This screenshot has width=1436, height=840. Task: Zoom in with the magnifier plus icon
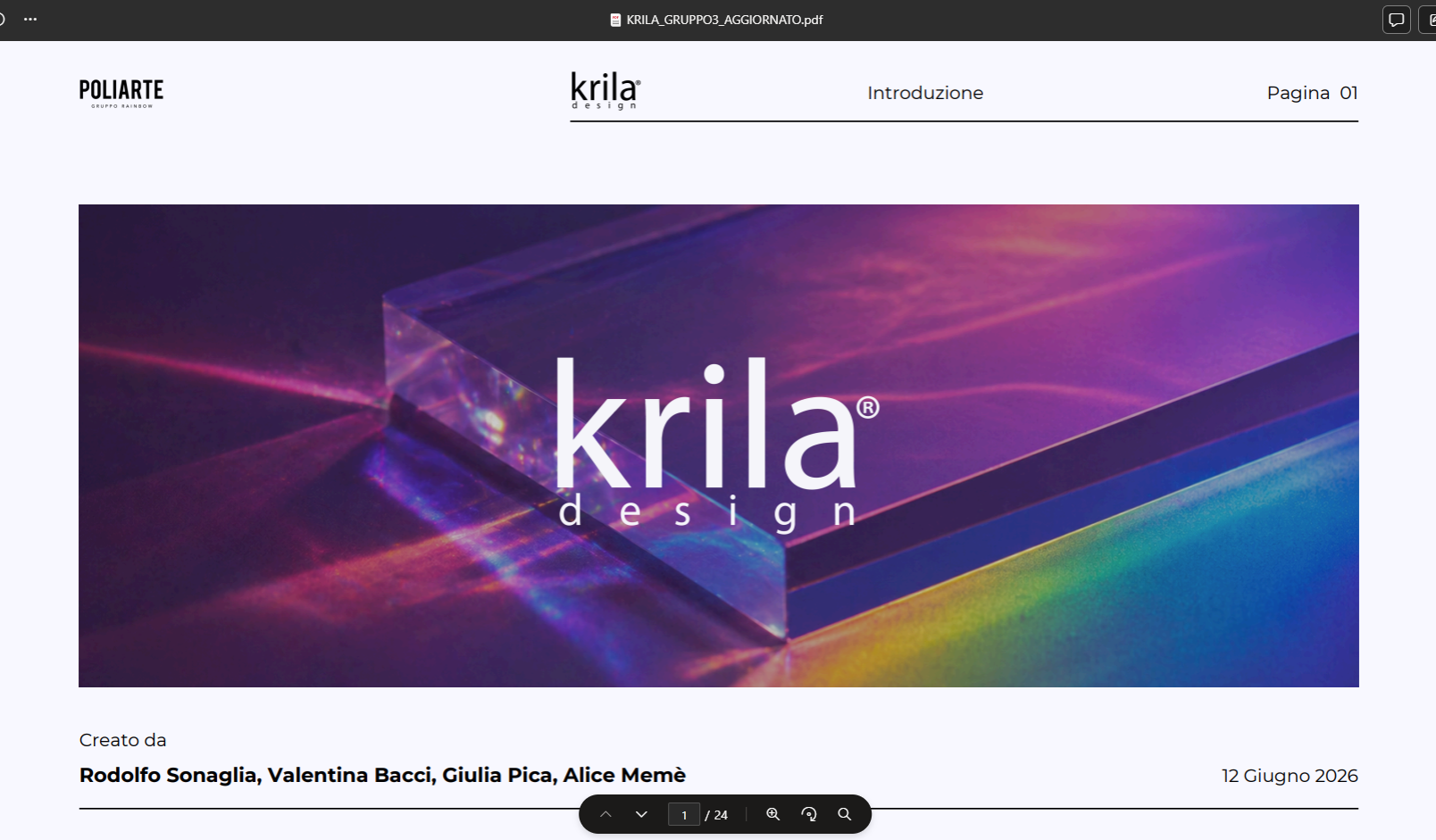tap(773, 814)
